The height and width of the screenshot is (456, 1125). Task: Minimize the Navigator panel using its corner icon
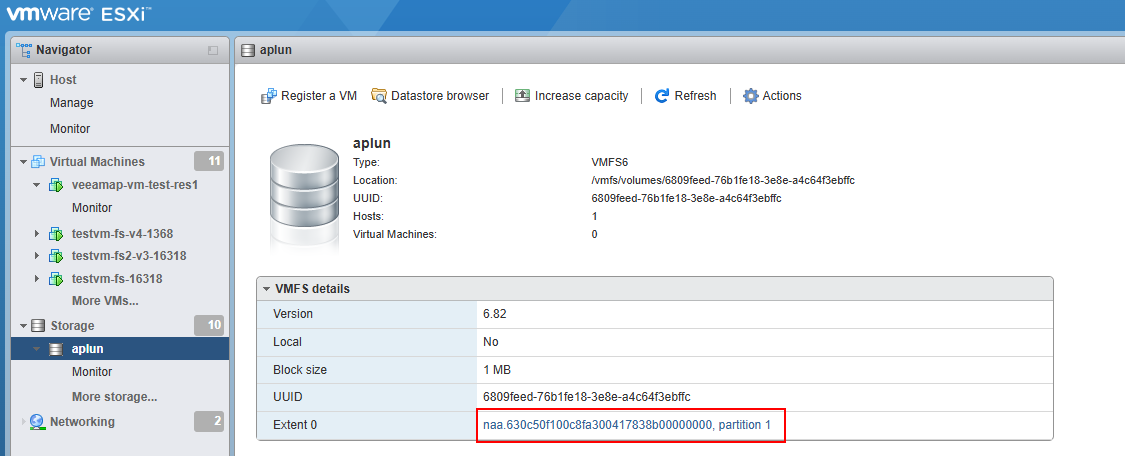[x=212, y=50]
